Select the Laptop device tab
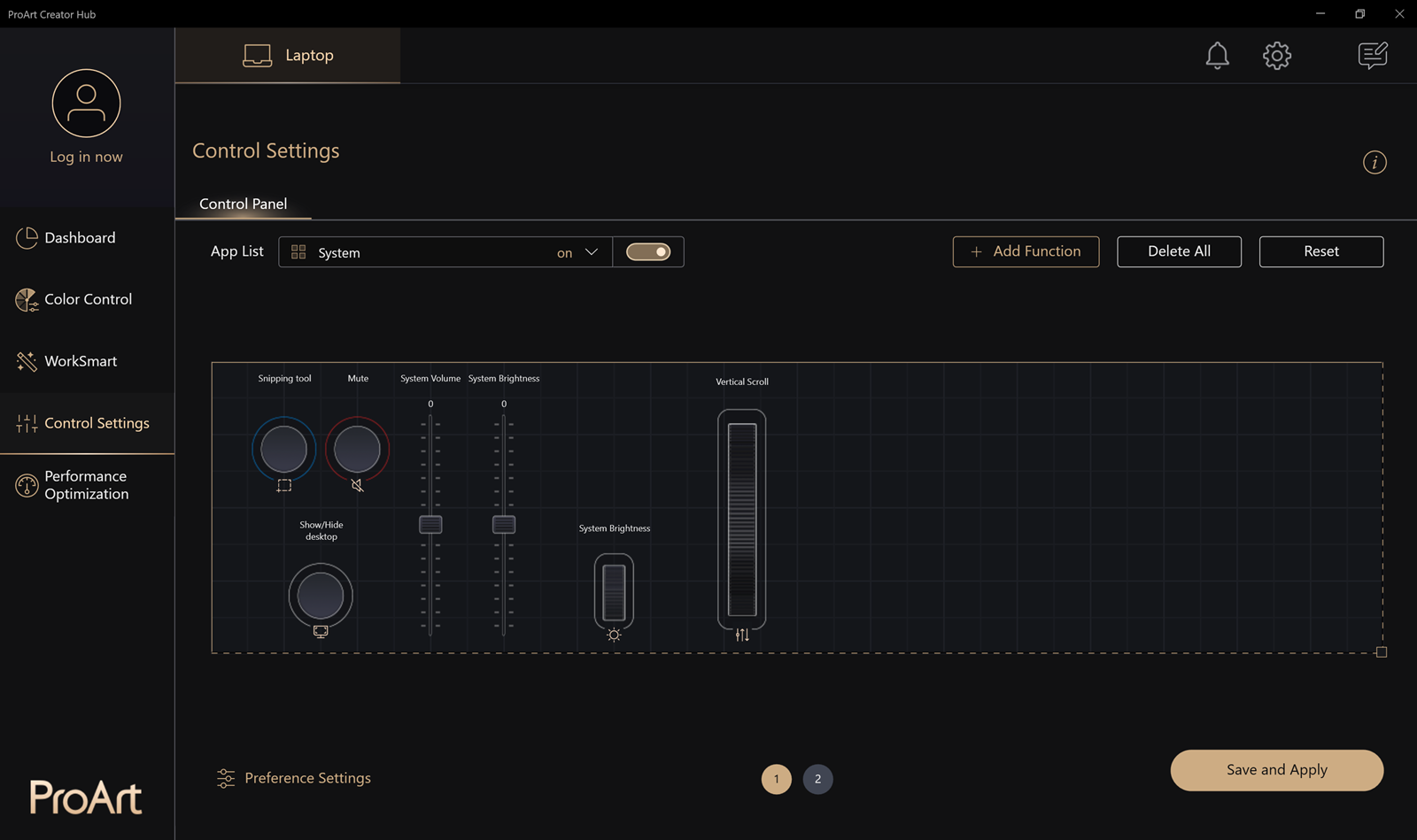The width and height of the screenshot is (1417, 840). (288, 56)
